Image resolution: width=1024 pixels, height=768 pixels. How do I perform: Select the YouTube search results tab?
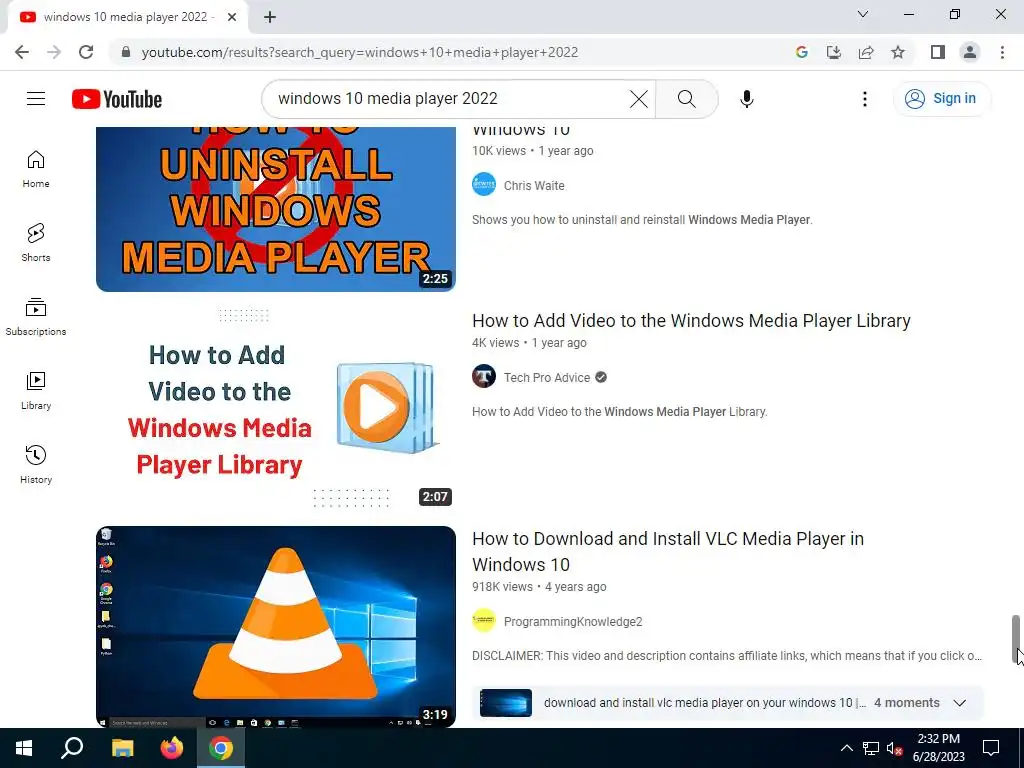(128, 17)
